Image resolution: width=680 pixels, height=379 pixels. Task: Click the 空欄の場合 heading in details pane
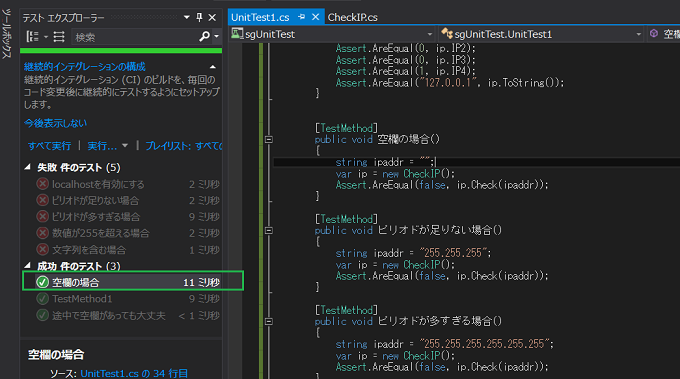pos(56,355)
